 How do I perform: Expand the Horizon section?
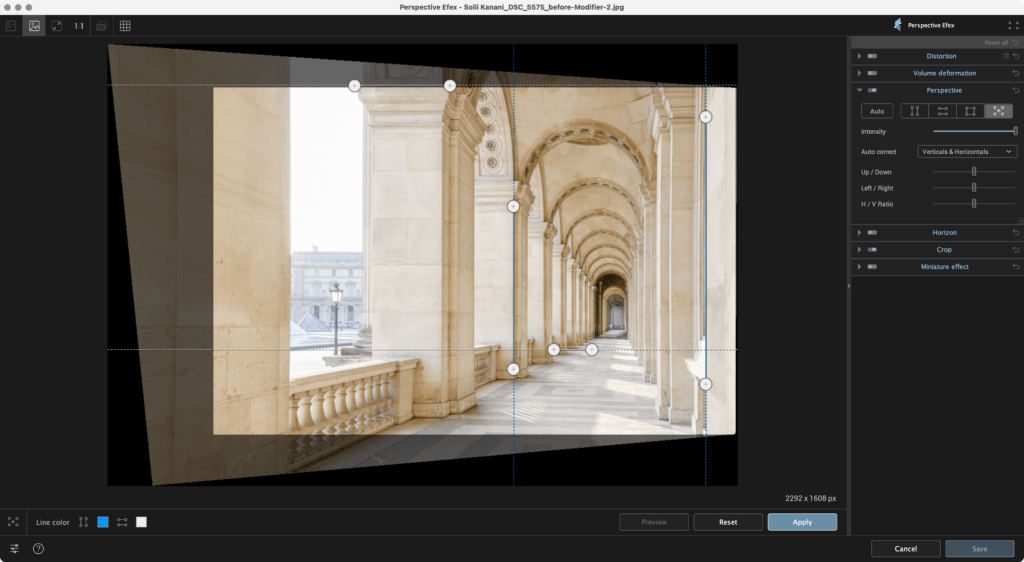click(x=859, y=232)
